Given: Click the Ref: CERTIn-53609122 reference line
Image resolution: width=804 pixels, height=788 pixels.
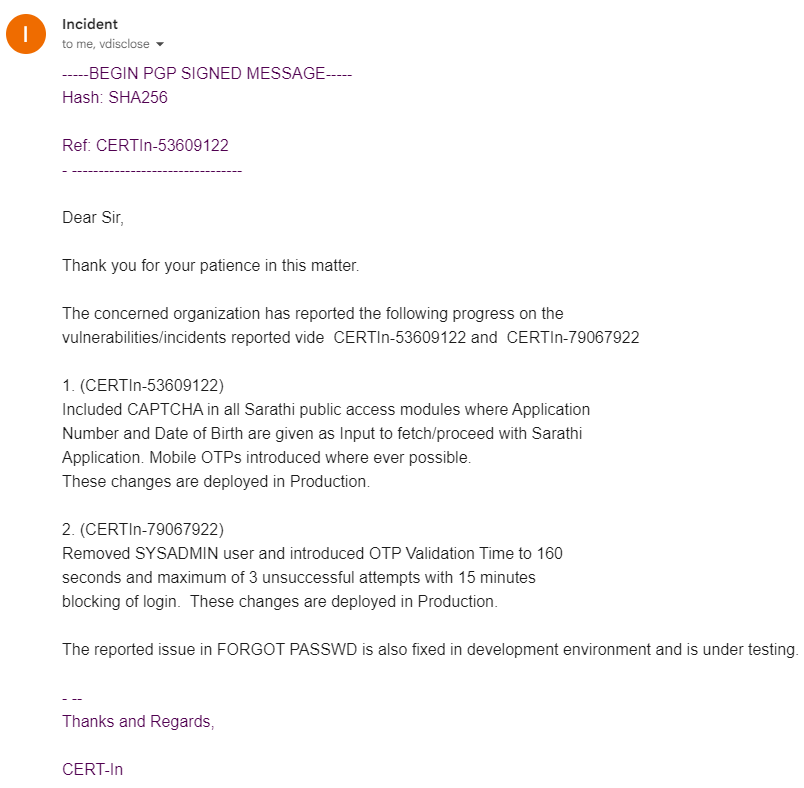Looking at the screenshot, I should coord(145,146).
